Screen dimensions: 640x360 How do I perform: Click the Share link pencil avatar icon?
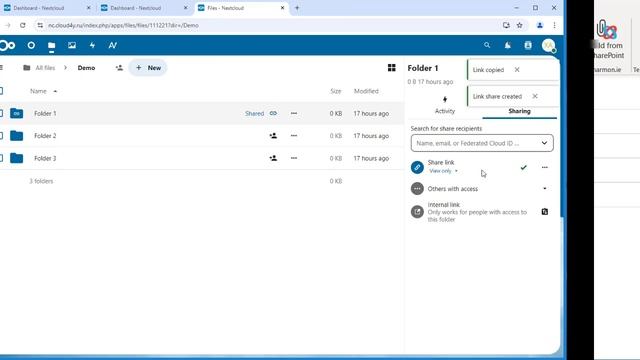pos(417,167)
